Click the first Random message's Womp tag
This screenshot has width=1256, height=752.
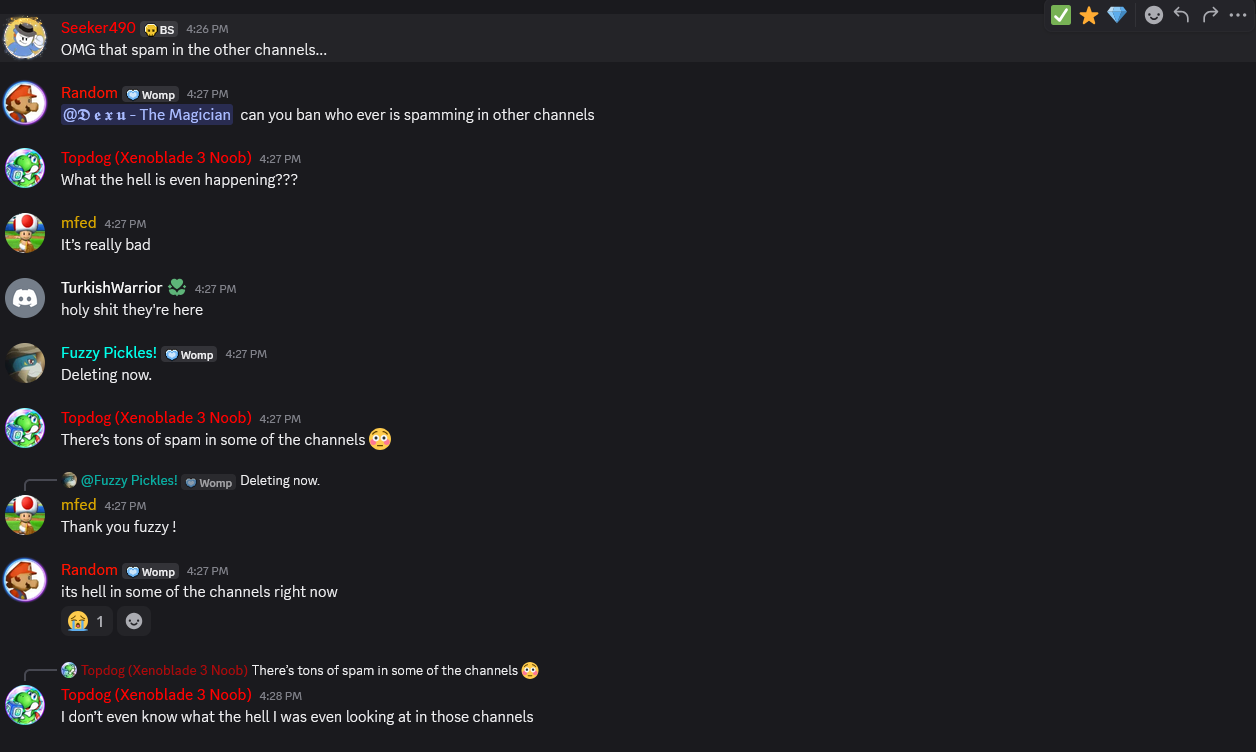pos(150,95)
